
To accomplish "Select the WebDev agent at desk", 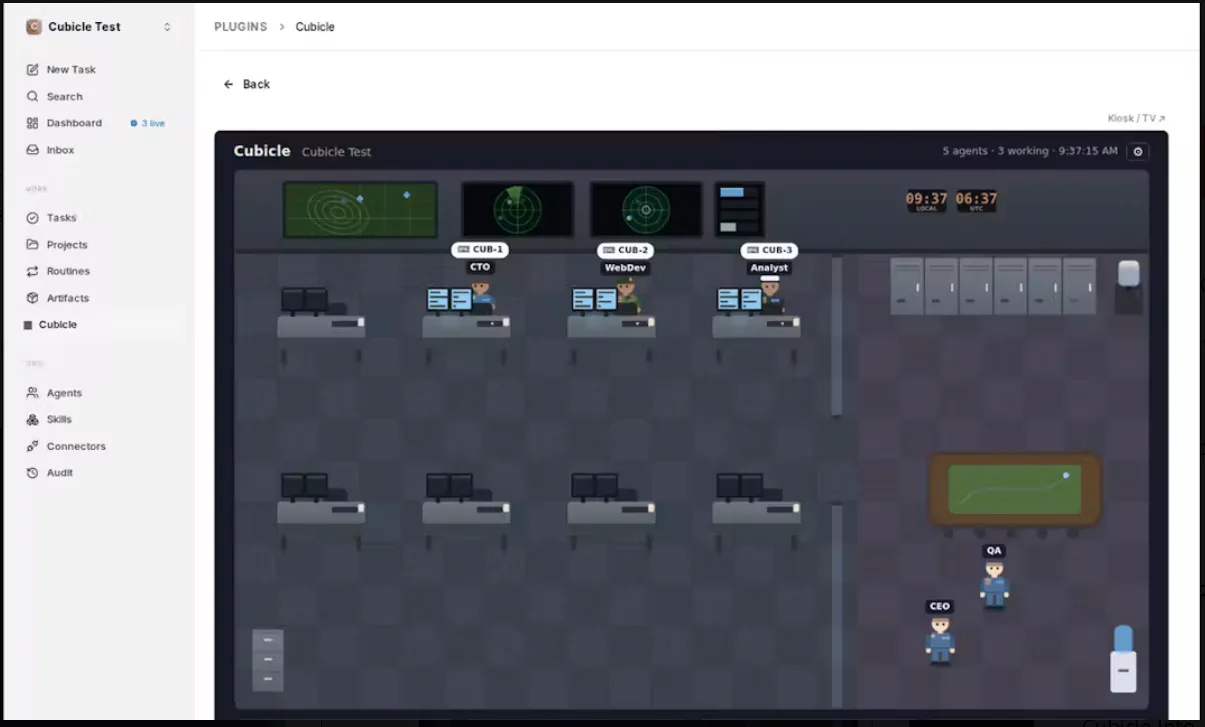I will click(x=626, y=296).
